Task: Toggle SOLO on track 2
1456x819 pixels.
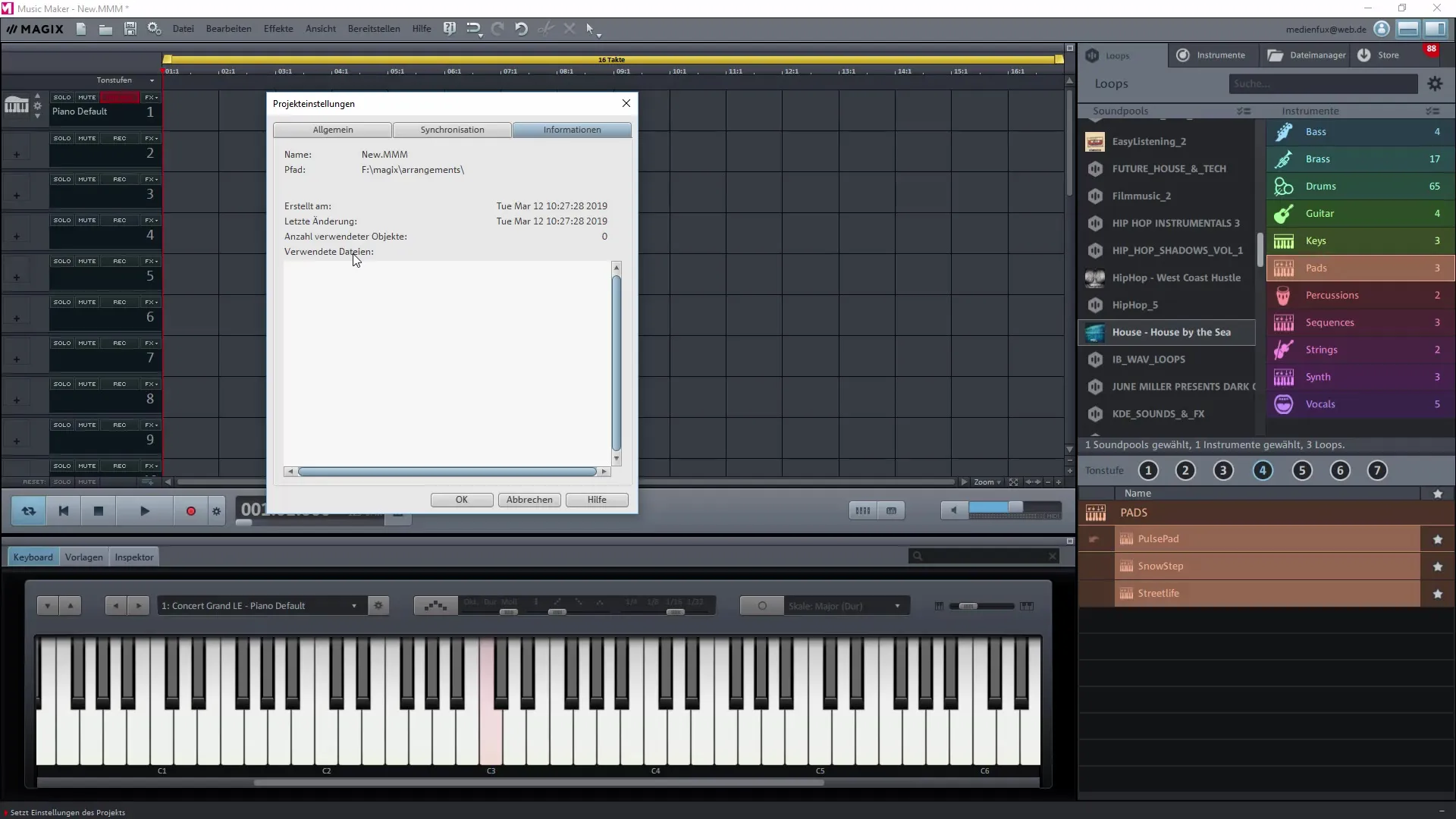Action: (62, 139)
